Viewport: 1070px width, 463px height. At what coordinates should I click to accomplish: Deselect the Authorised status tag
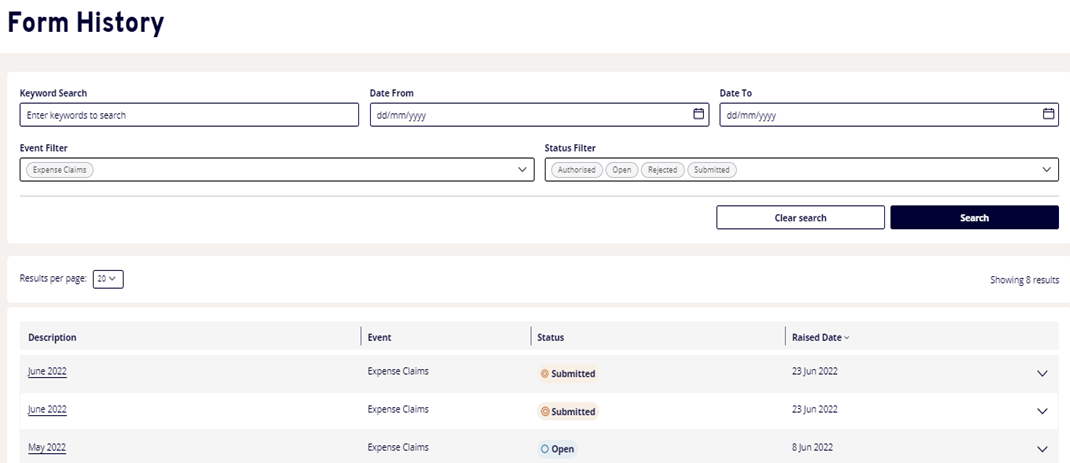coord(576,170)
